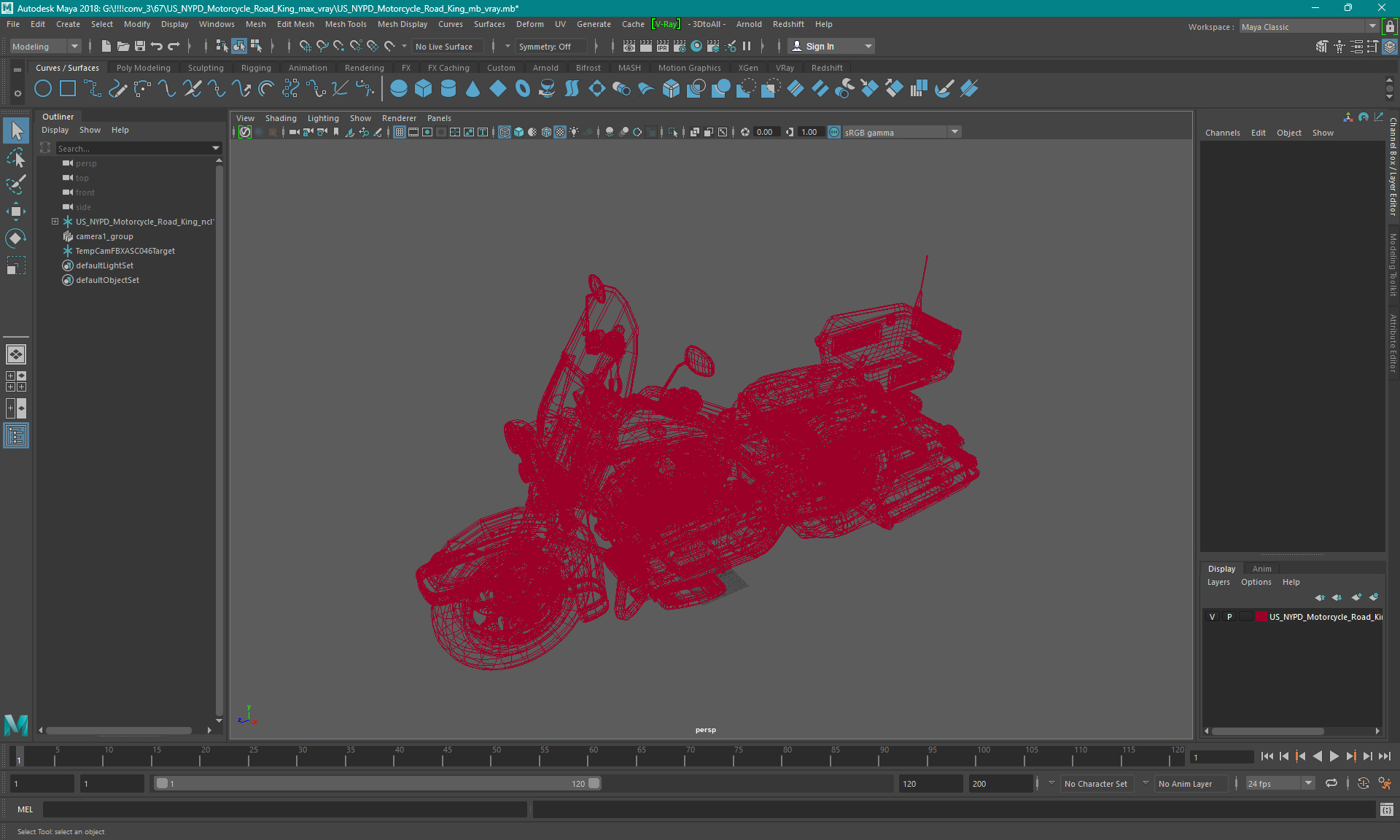
Task: Click the Open Scene folder icon
Action: click(x=123, y=46)
